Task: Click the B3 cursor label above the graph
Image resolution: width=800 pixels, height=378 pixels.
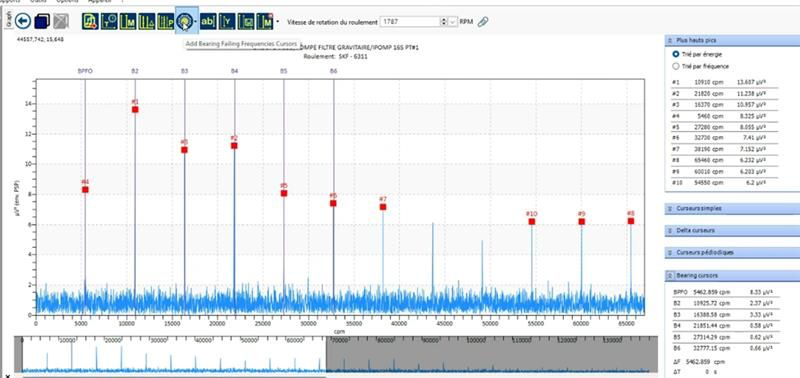Action: click(185, 71)
